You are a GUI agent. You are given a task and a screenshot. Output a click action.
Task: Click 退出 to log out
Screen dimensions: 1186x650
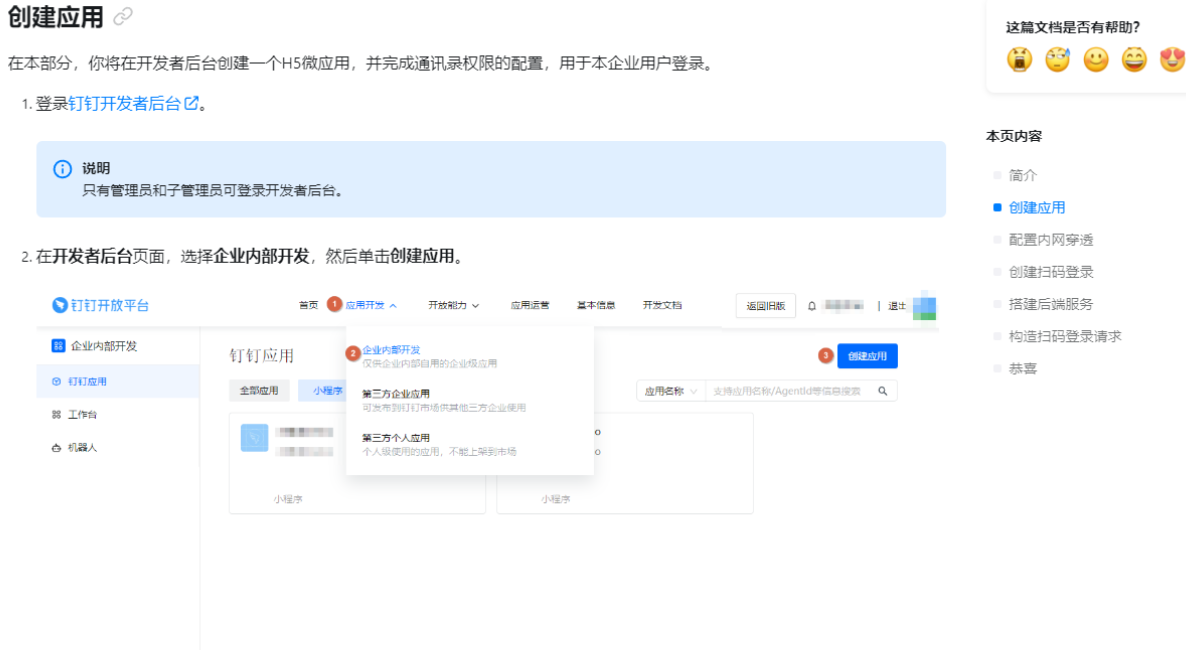coord(896,306)
